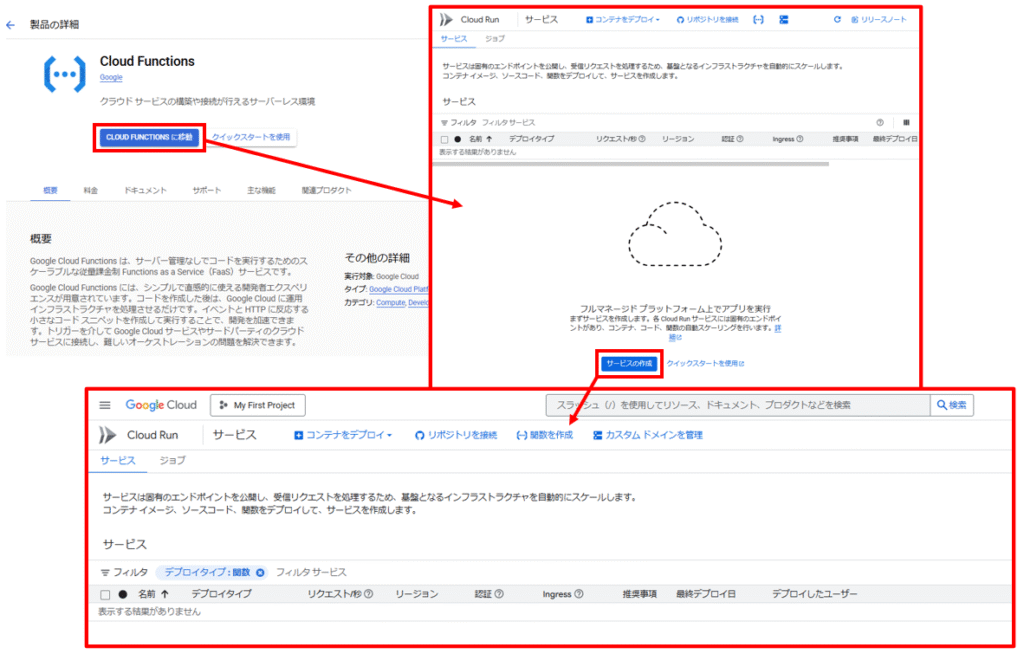Click the 推奨事項 header in the lower table
The image size is (1024, 654).
pos(639,594)
